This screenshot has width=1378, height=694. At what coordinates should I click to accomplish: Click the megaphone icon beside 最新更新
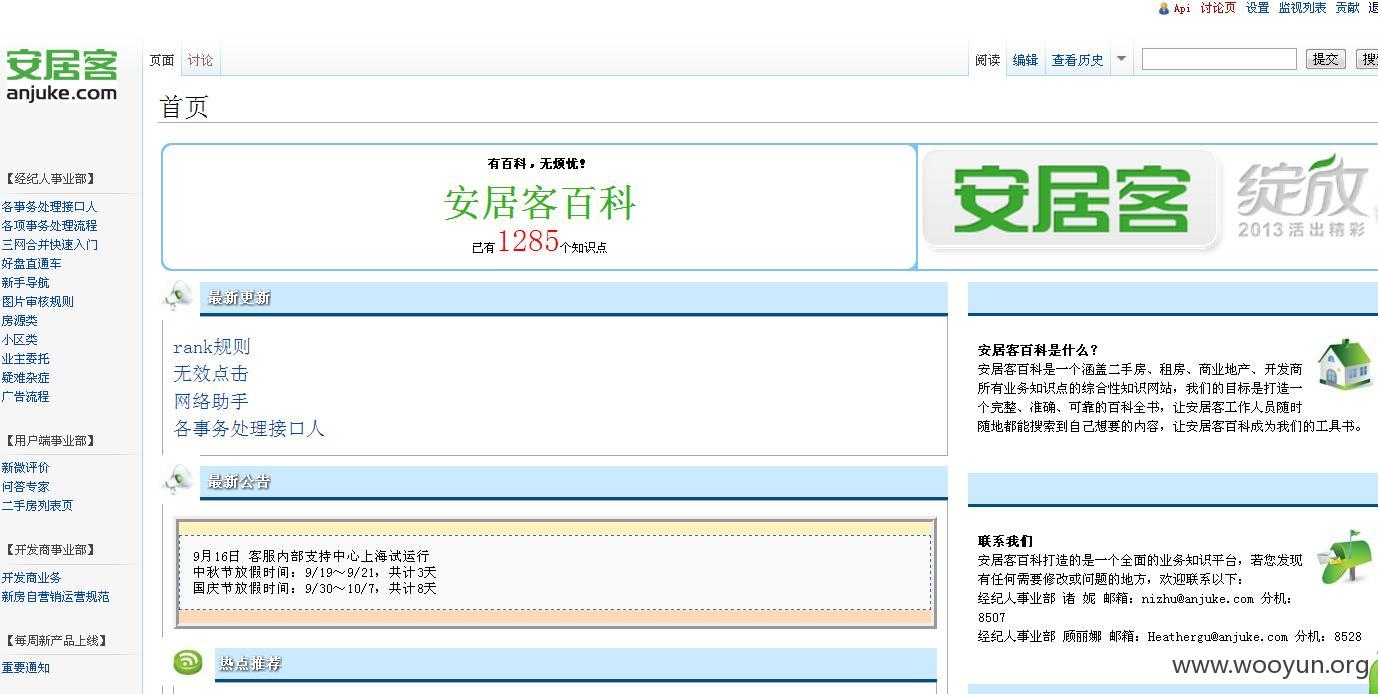point(179,296)
